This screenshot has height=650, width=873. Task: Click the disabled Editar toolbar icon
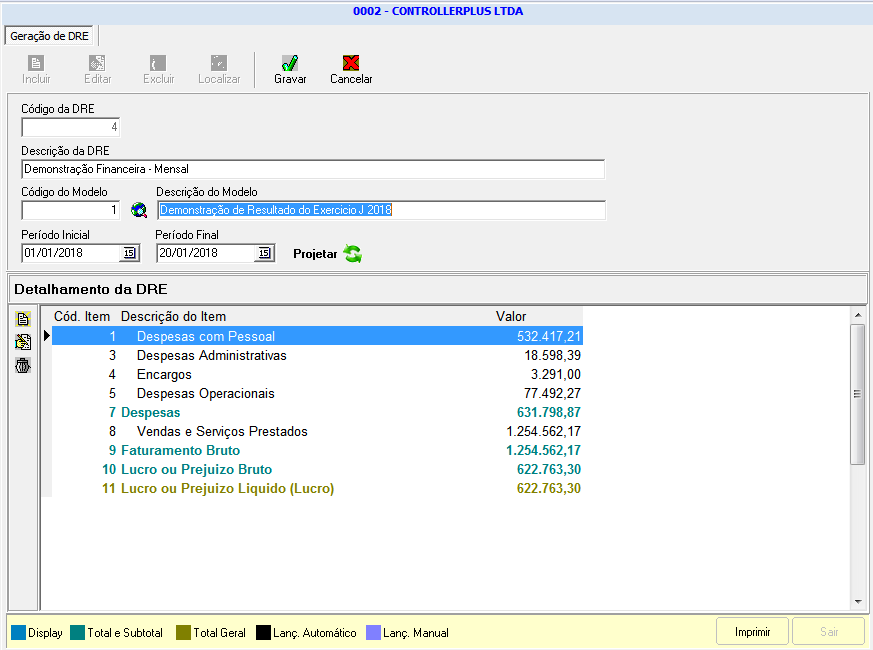click(97, 63)
